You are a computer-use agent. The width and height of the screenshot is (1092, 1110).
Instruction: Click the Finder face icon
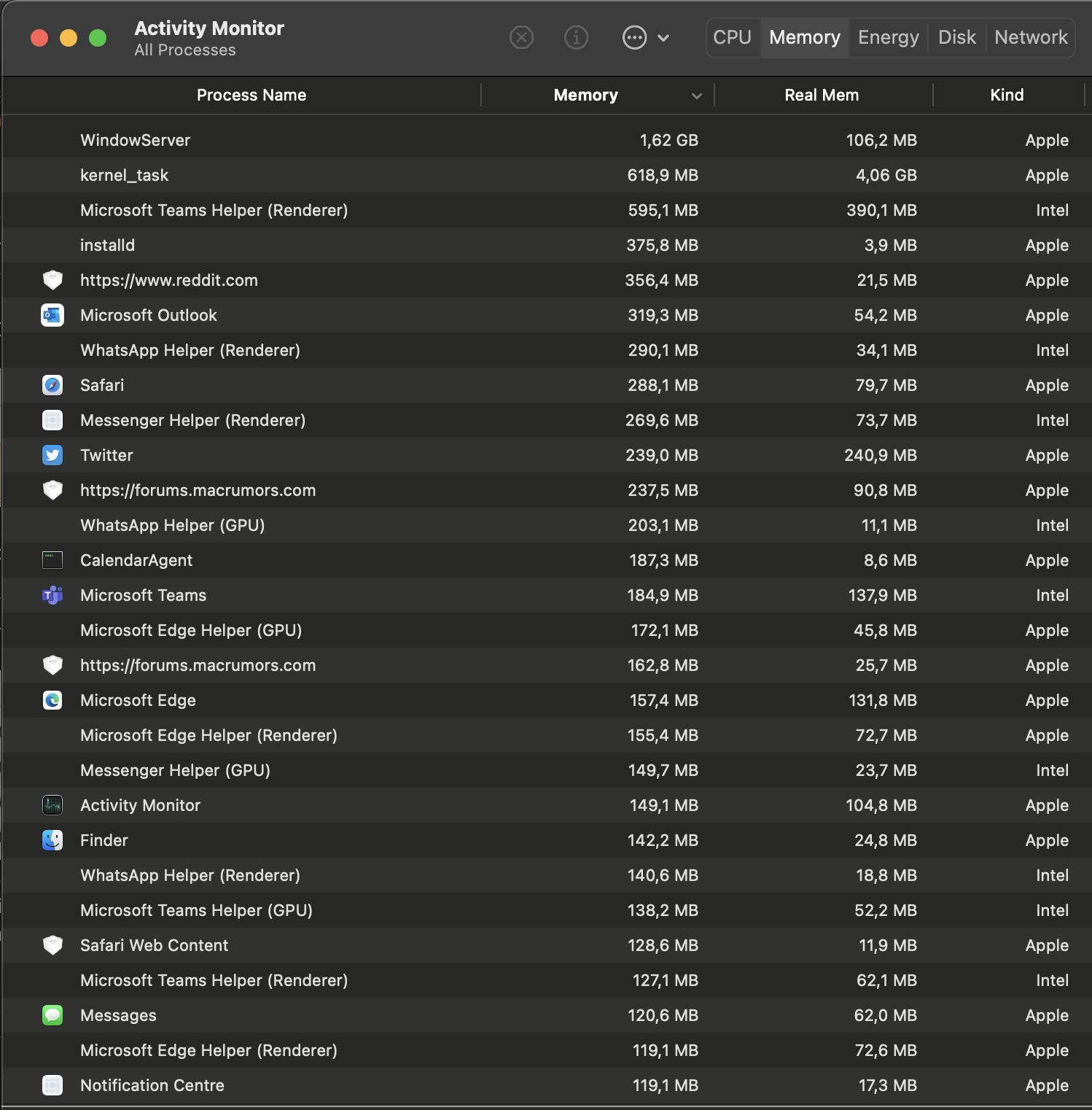[52, 840]
